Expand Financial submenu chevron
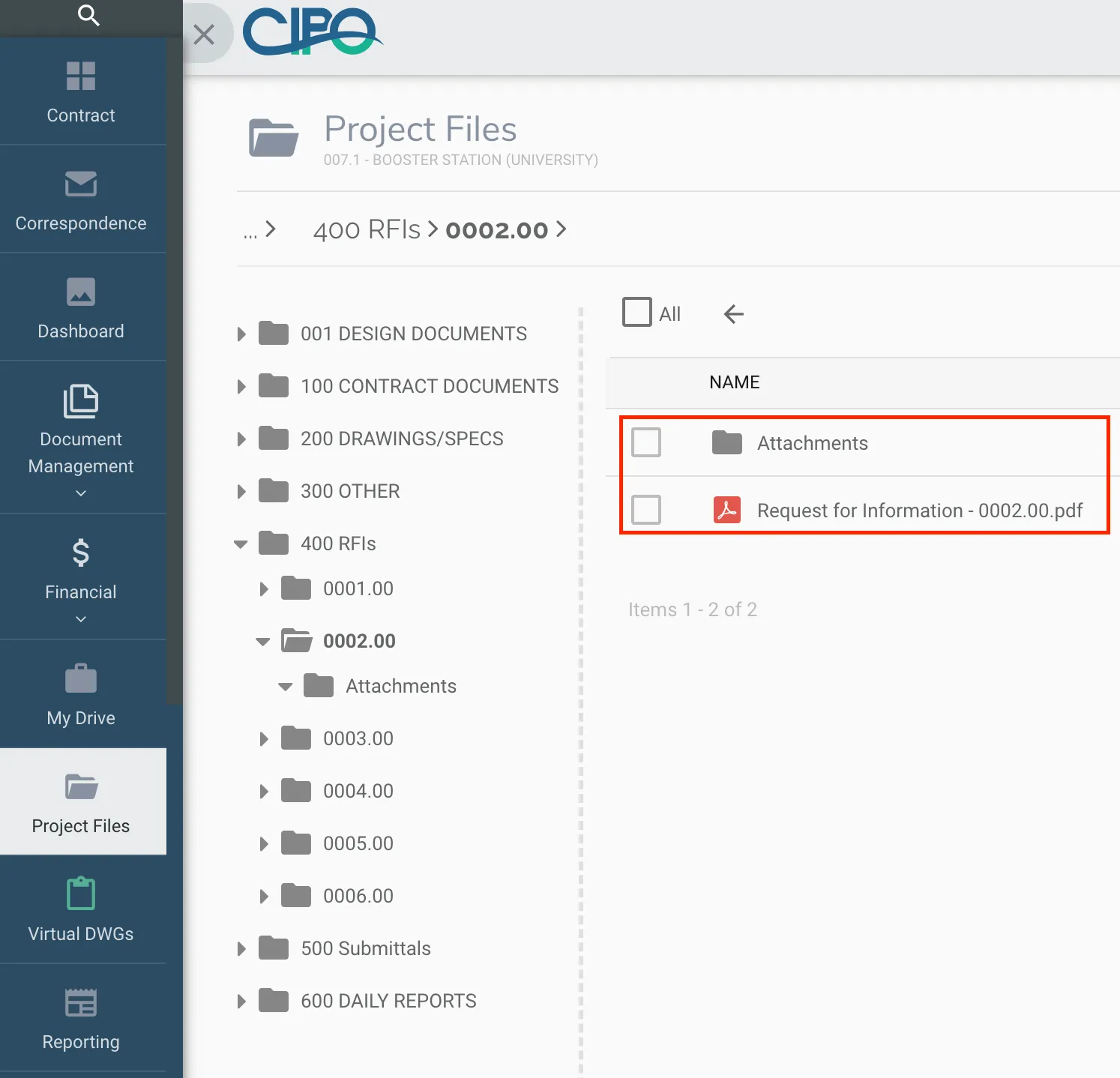The image size is (1120, 1078). (81, 619)
